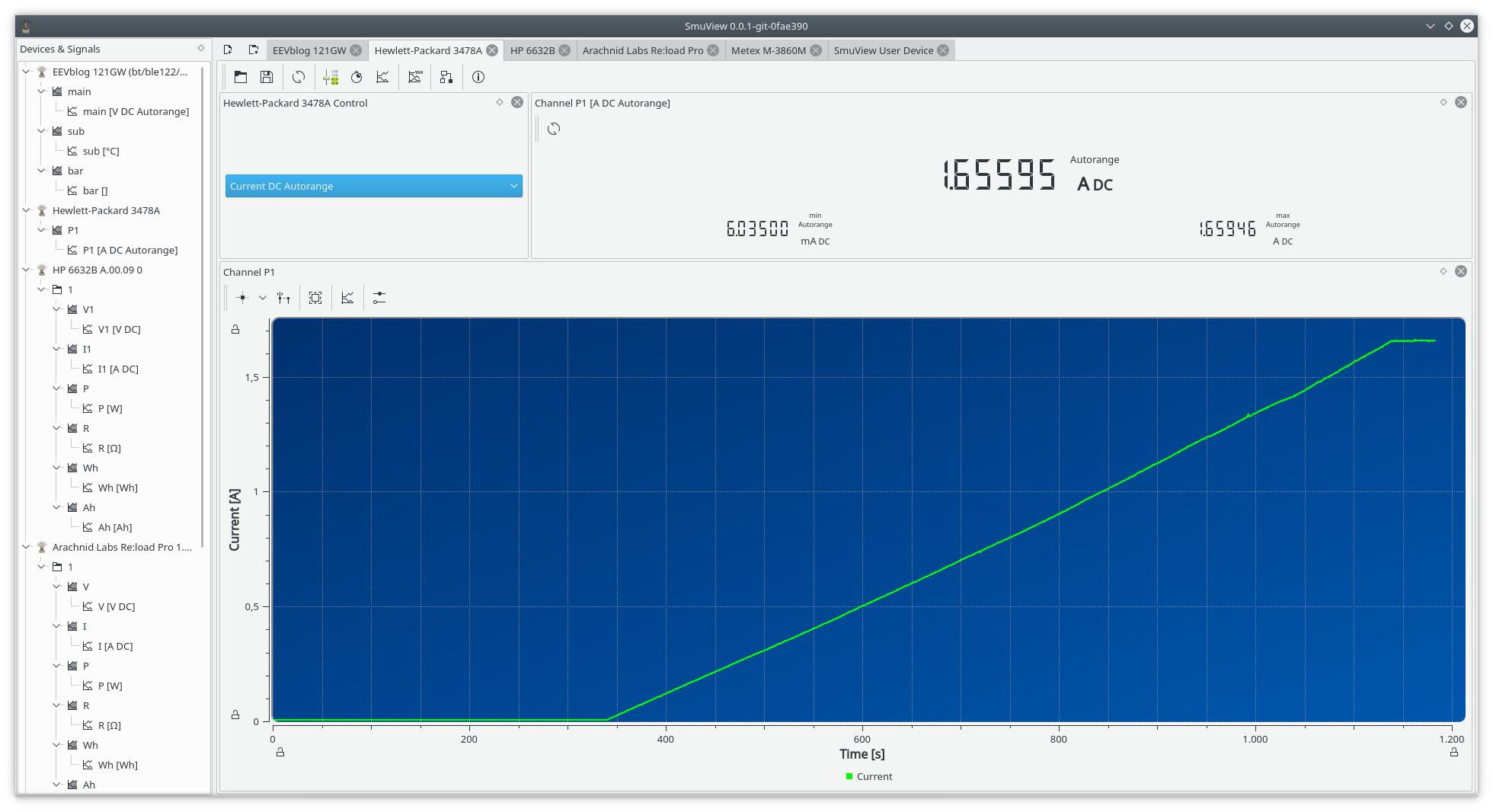
Task: Float the Devices & Signals panel
Action: (201, 48)
